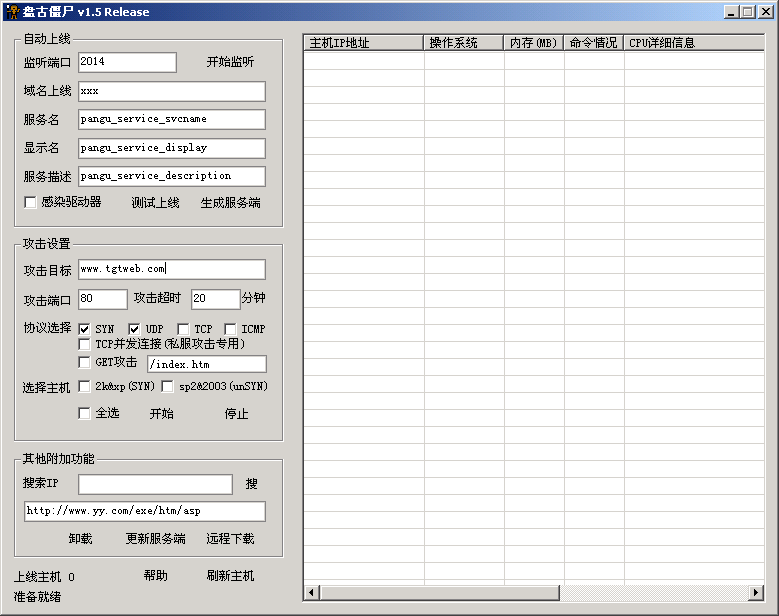
Task: Uncheck the UDP protocol checkbox
Action: (135, 329)
